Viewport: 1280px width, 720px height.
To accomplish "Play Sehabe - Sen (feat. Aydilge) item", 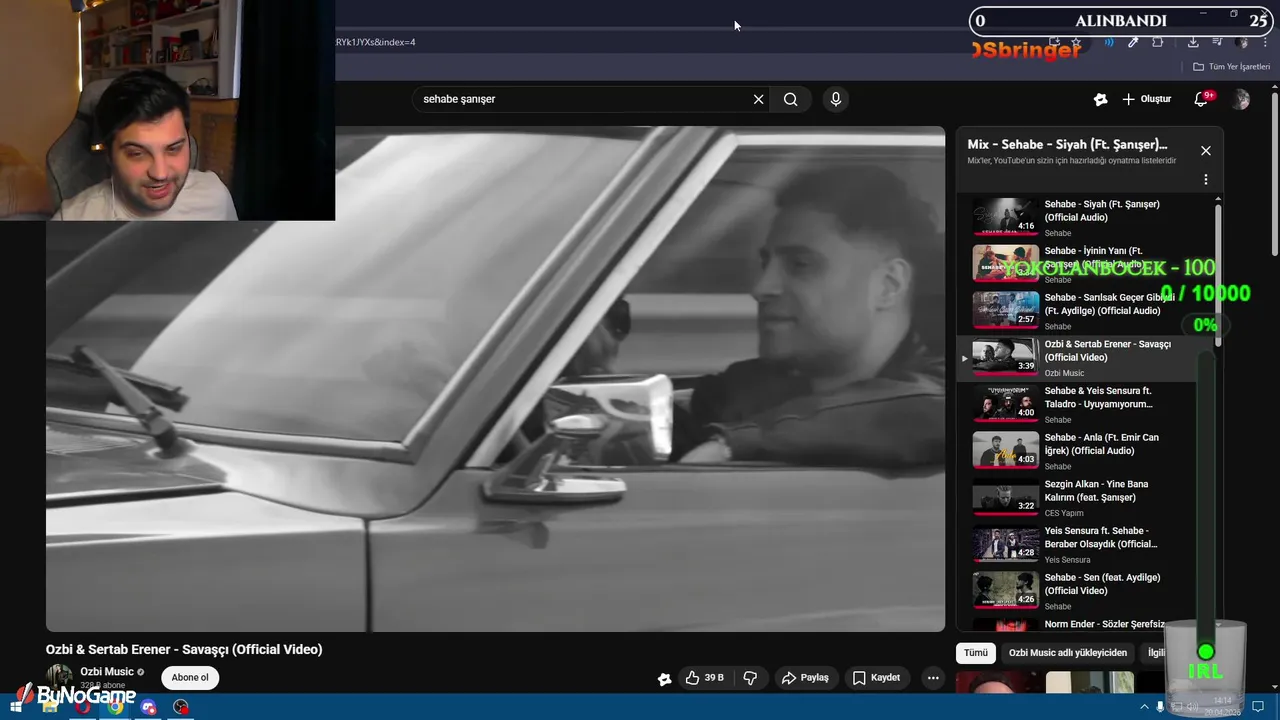I will point(1084,591).
